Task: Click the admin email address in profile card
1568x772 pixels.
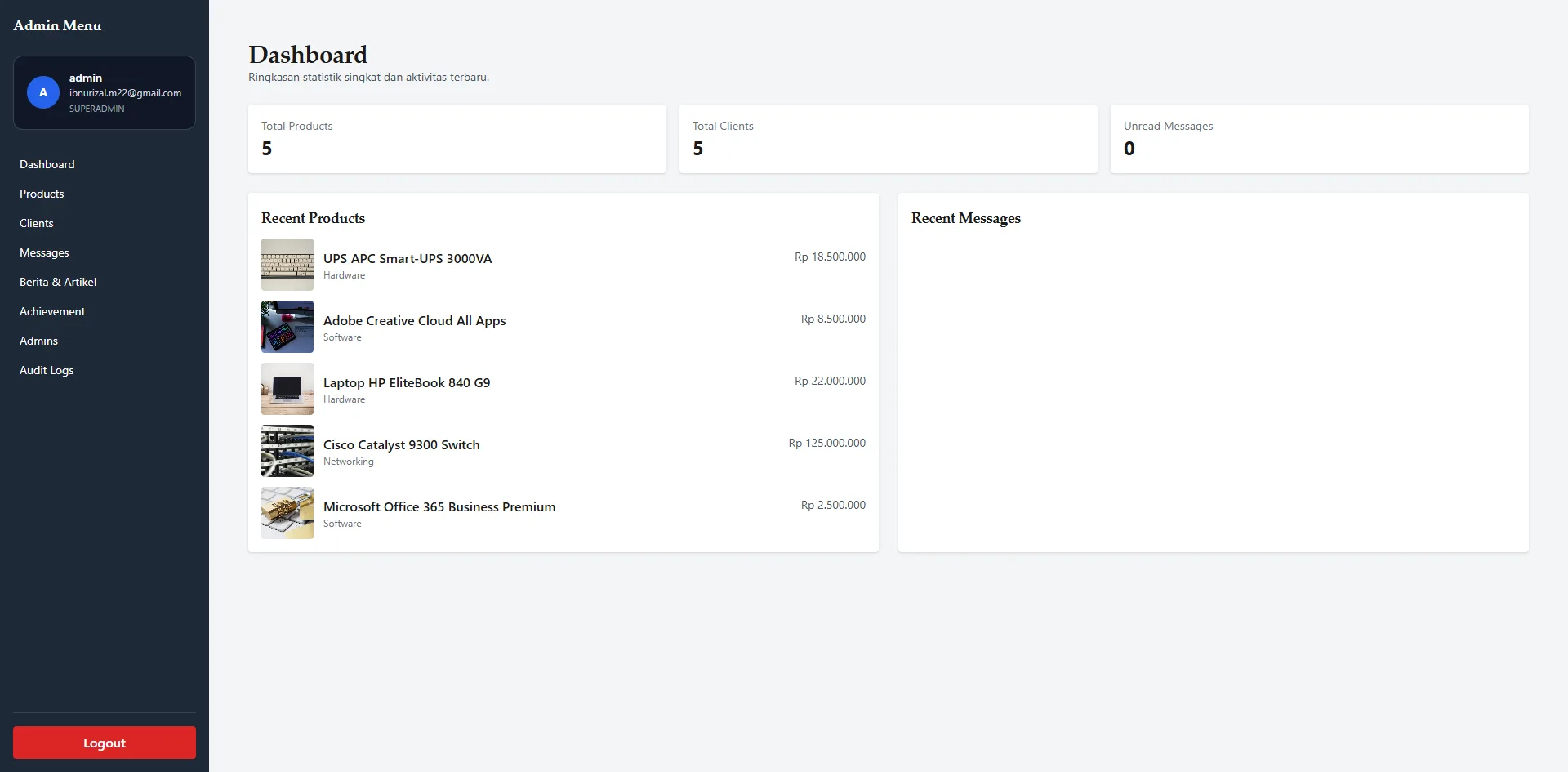Action: (x=126, y=93)
